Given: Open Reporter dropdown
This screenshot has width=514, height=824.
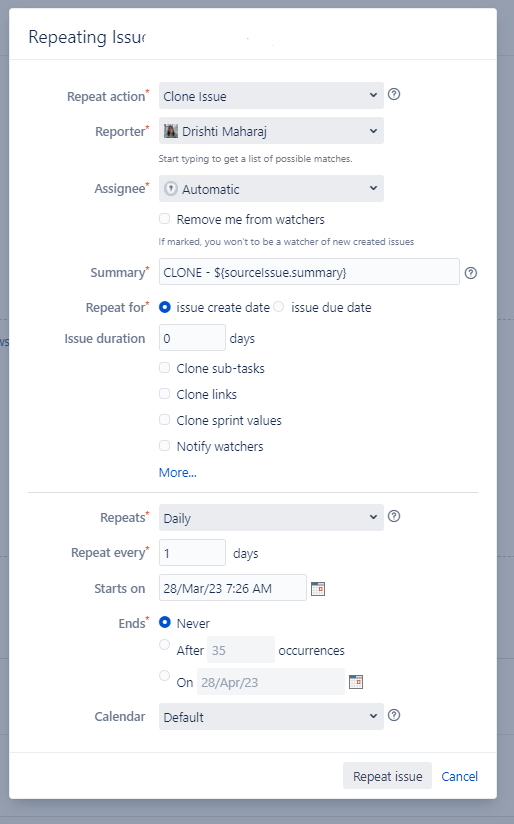Looking at the screenshot, I should (x=271, y=131).
